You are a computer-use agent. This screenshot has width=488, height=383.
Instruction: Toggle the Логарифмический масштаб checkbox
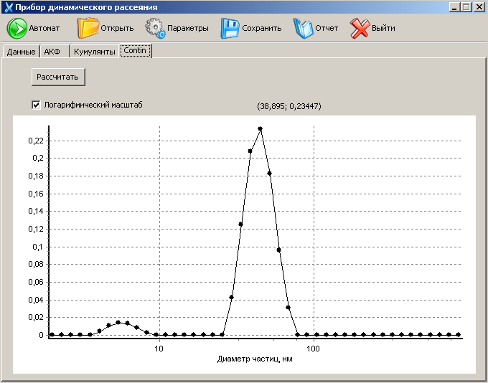coord(36,105)
